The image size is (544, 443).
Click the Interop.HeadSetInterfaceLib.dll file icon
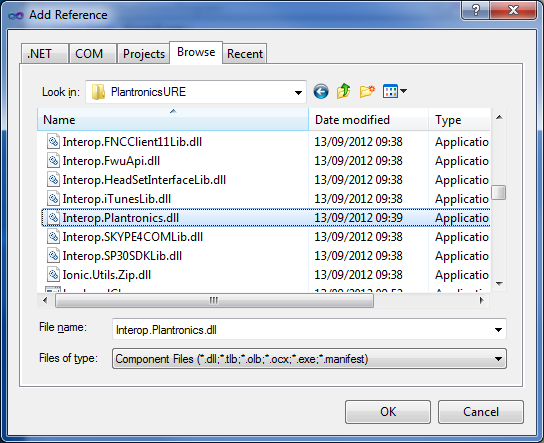(53, 180)
